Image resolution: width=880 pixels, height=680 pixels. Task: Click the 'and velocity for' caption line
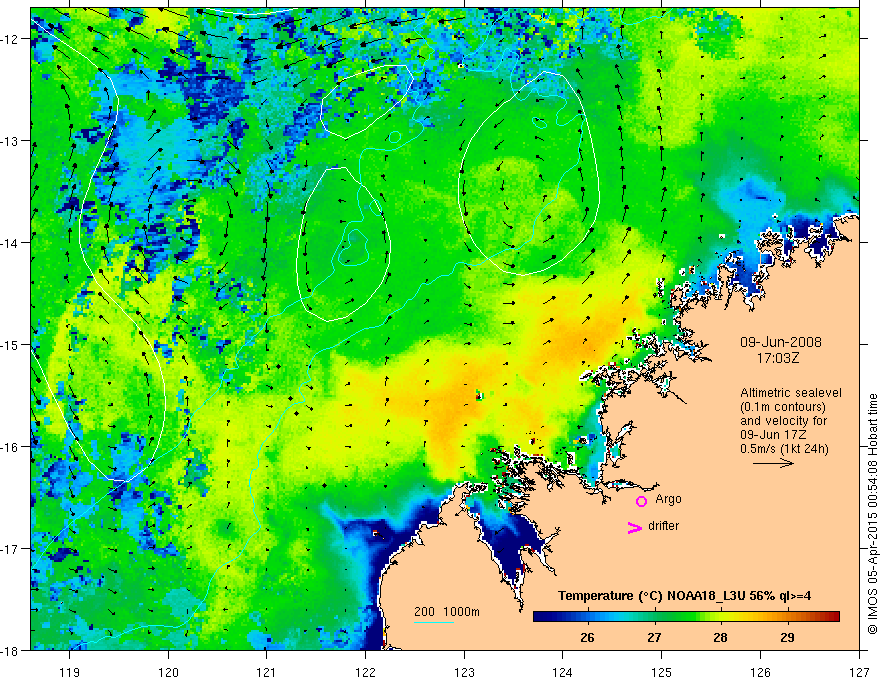coord(783,421)
